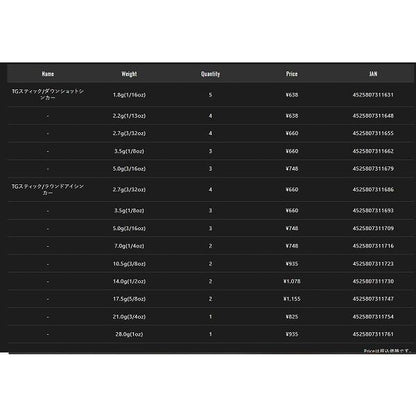Click JAN code 4525807311686
The width and height of the screenshot is (416, 416).
point(373,190)
